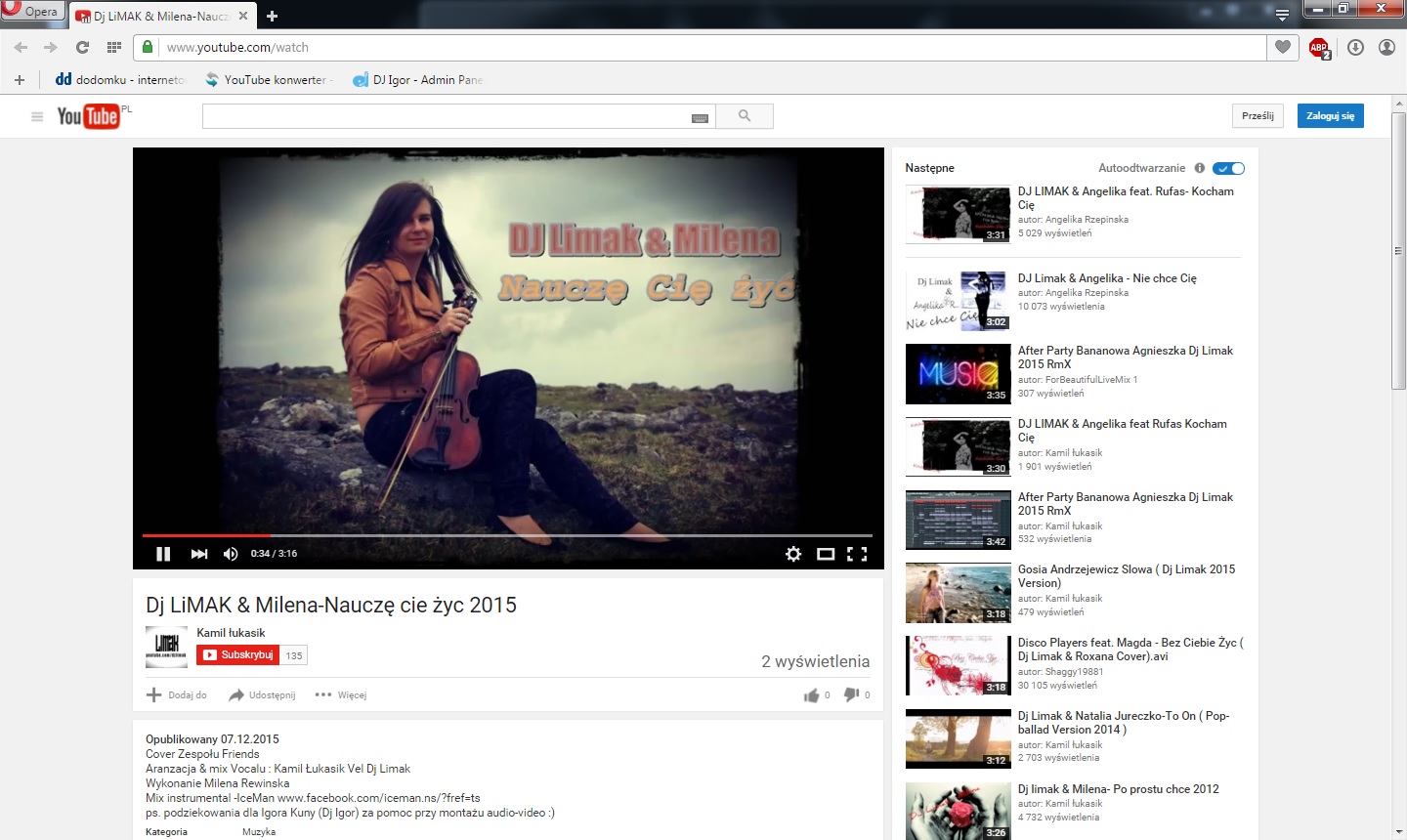Viewport: 1407px width, 840px height.
Task: Open the Opera menu
Action: (32, 12)
